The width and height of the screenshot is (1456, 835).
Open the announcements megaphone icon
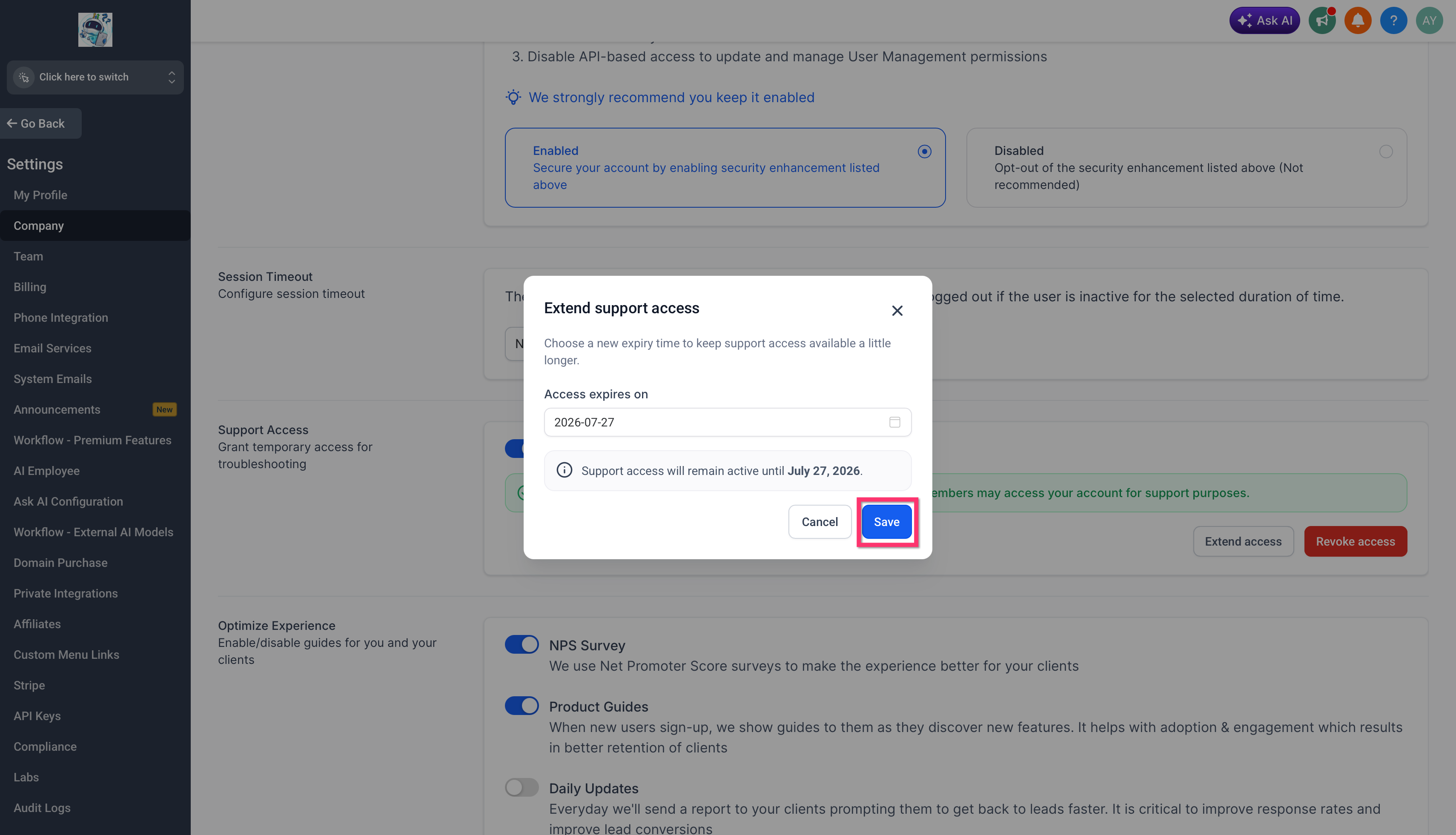click(x=1322, y=21)
